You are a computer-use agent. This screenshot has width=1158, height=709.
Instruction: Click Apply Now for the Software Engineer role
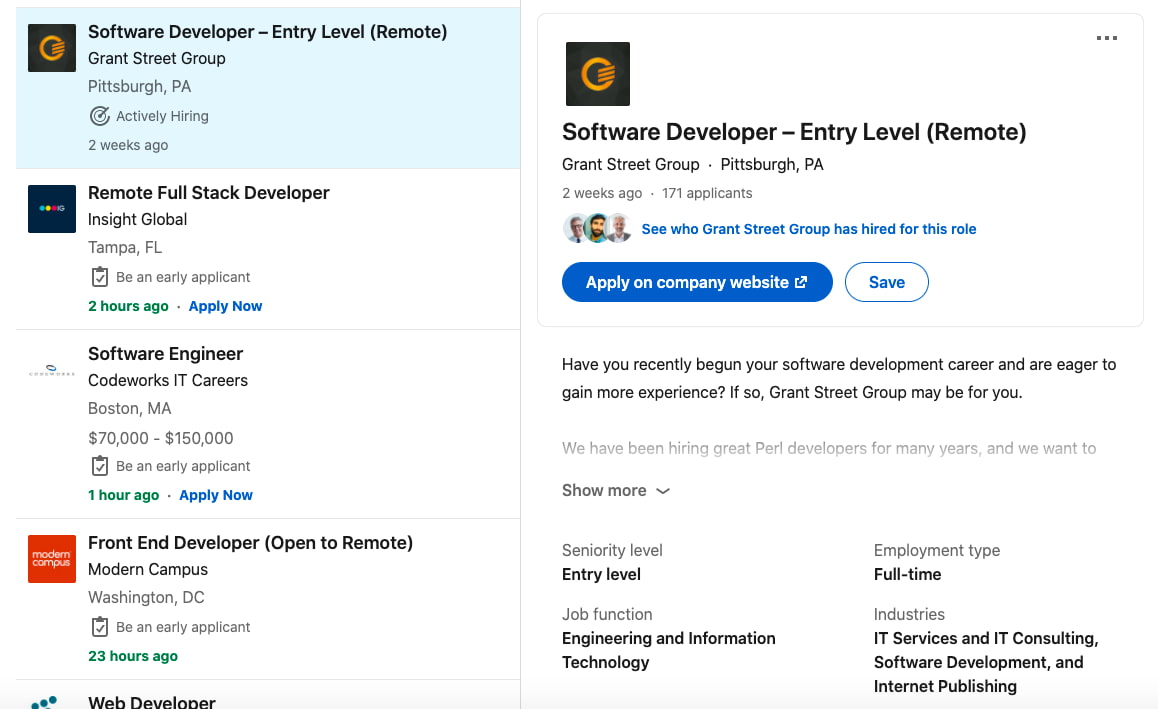(215, 494)
